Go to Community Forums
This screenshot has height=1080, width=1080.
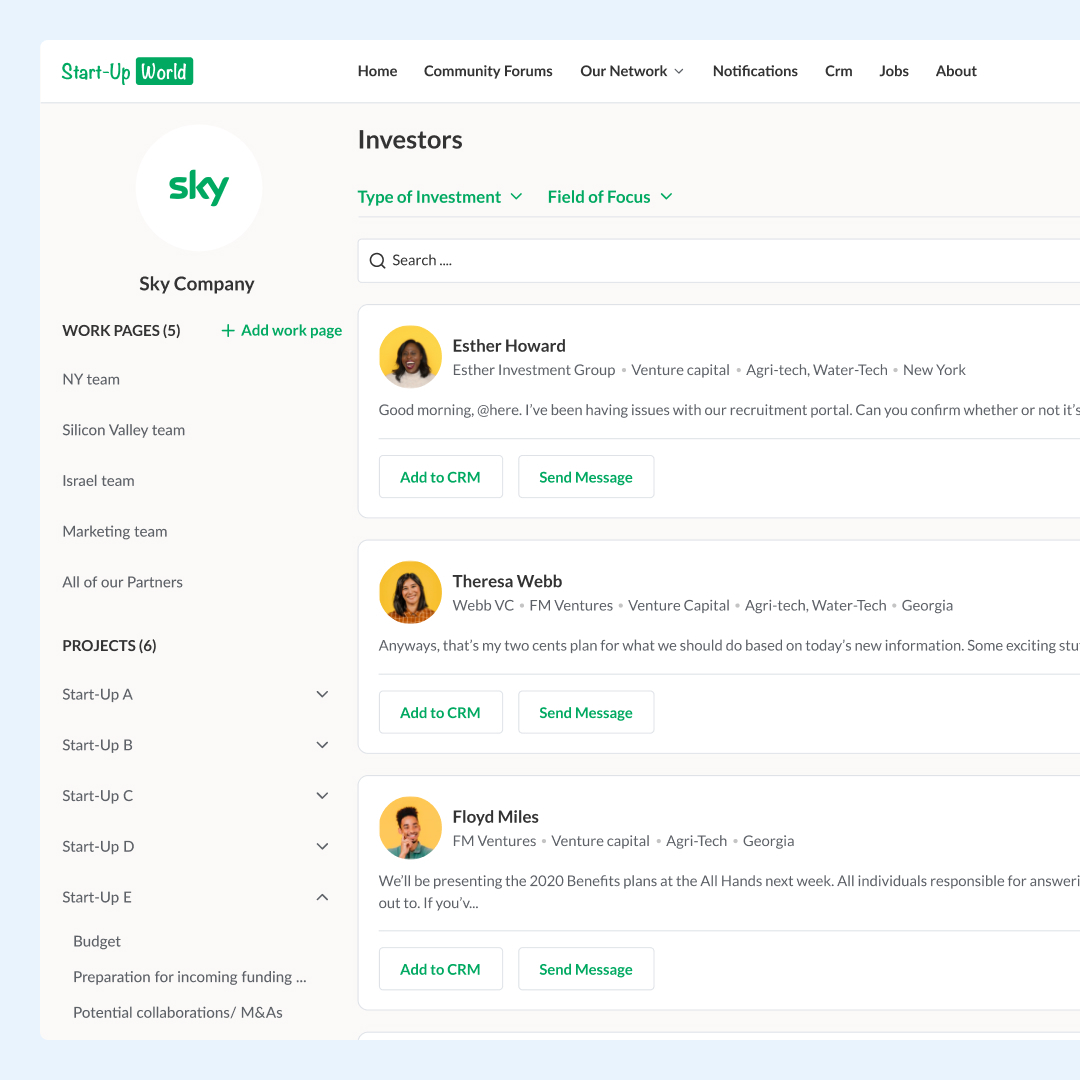pyautogui.click(x=488, y=71)
